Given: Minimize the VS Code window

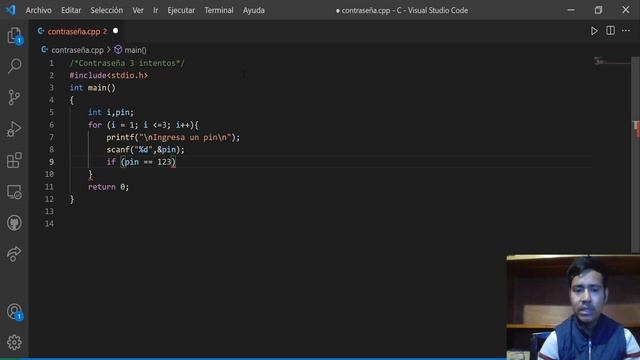Looking at the screenshot, I should 571,10.
